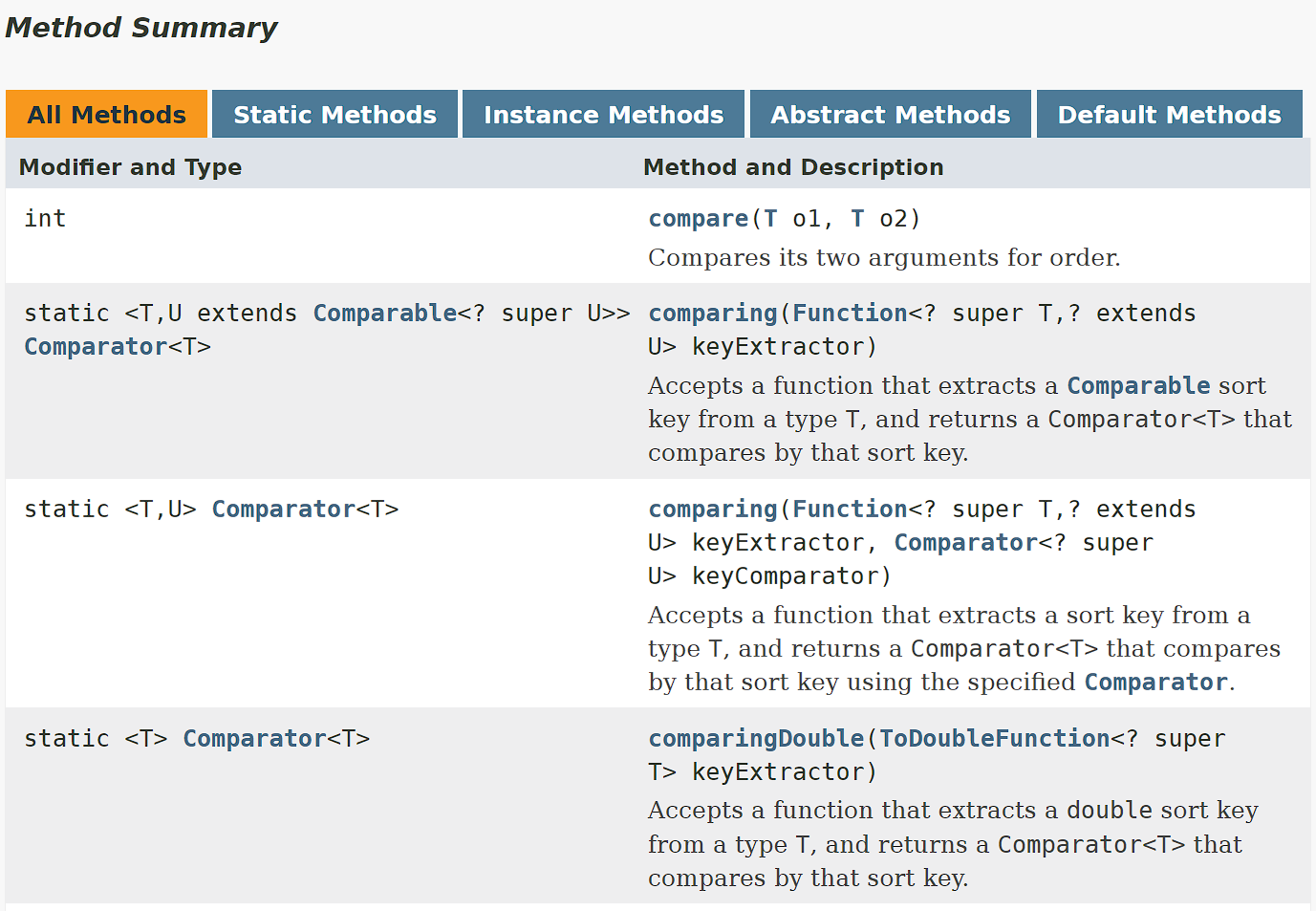Screen dimensions: 1316x911
Task: Open the Comparator<T> link below Comparable
Action: (95, 346)
